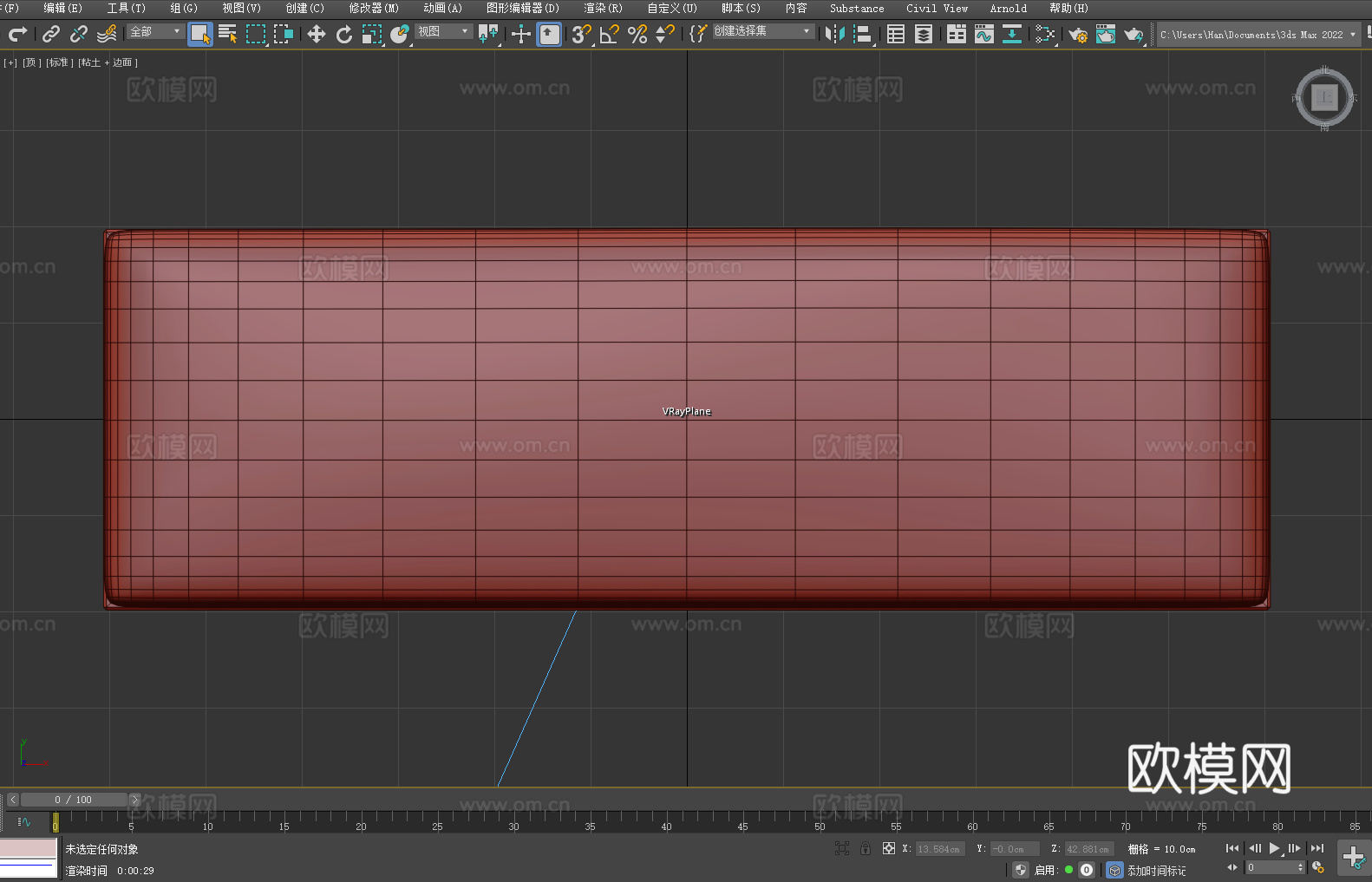Screen dimensions: 1372x882
Task: Show the Ribbon toggle icon
Action: (957, 34)
